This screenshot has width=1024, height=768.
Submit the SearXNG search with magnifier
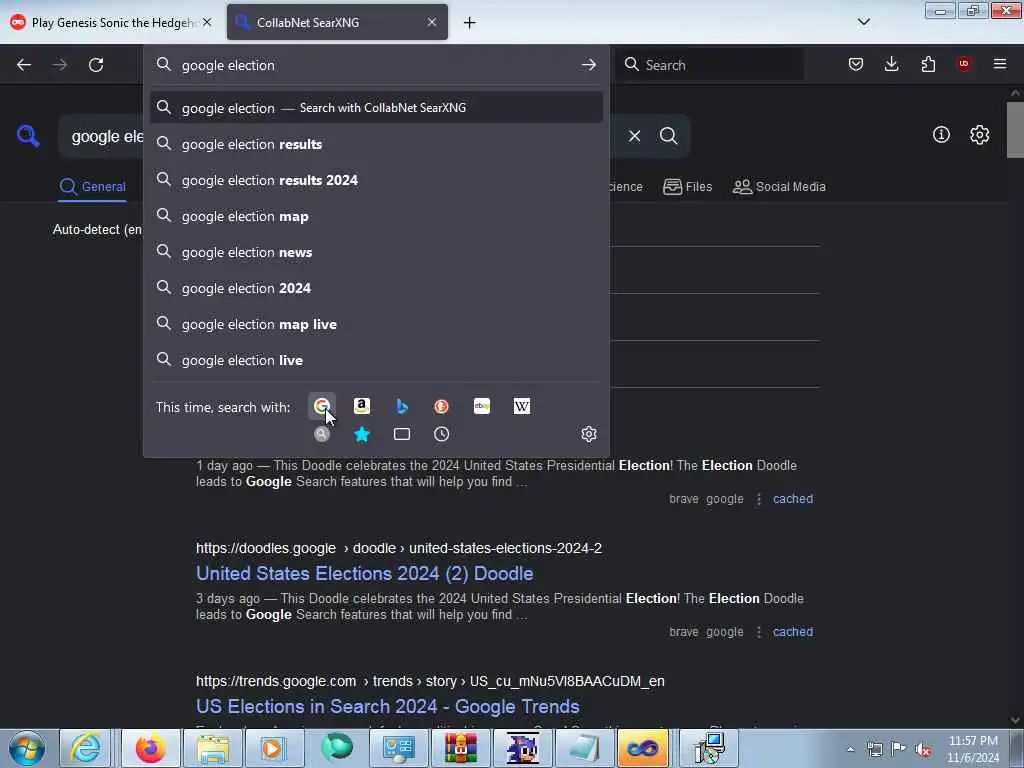[669, 136]
